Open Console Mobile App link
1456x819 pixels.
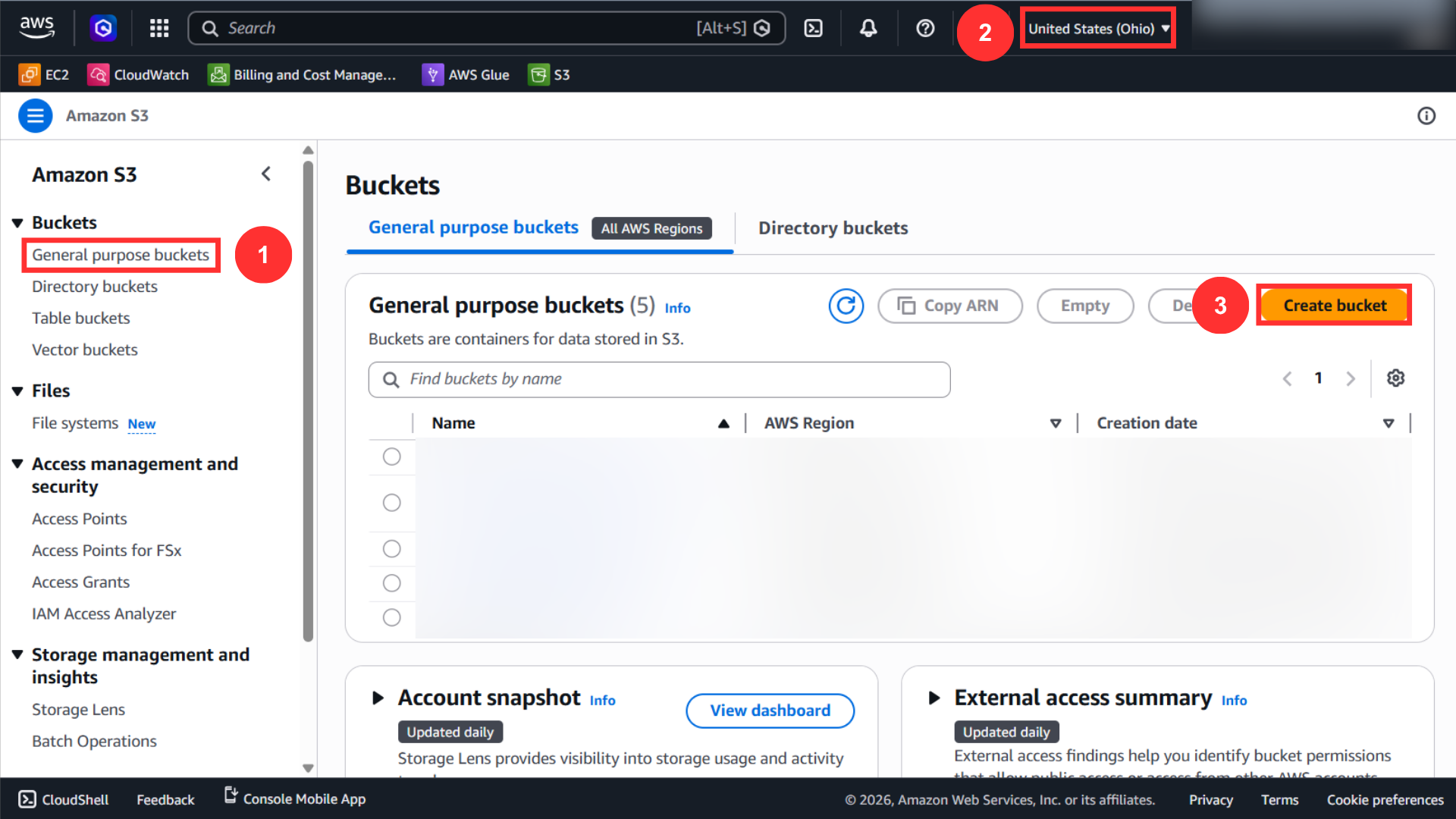click(295, 798)
